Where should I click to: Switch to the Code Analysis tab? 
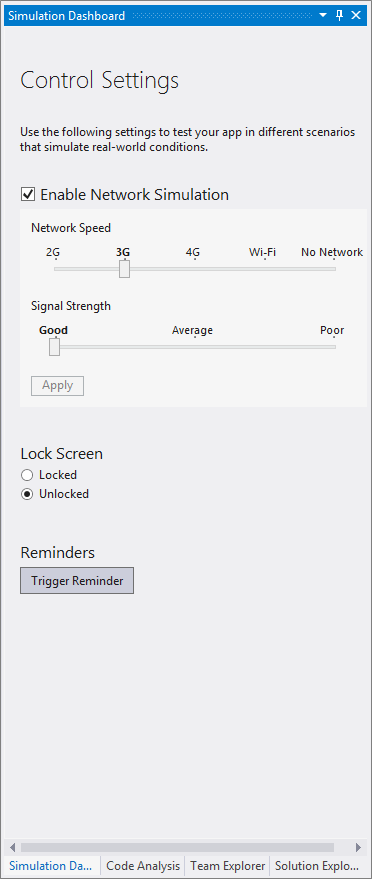coord(143,866)
